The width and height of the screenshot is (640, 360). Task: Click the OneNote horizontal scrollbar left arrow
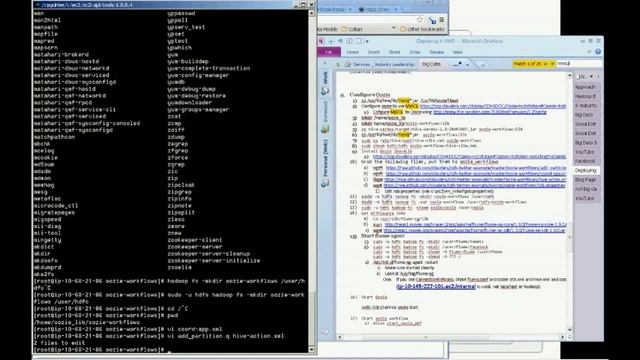pyautogui.click(x=340, y=337)
